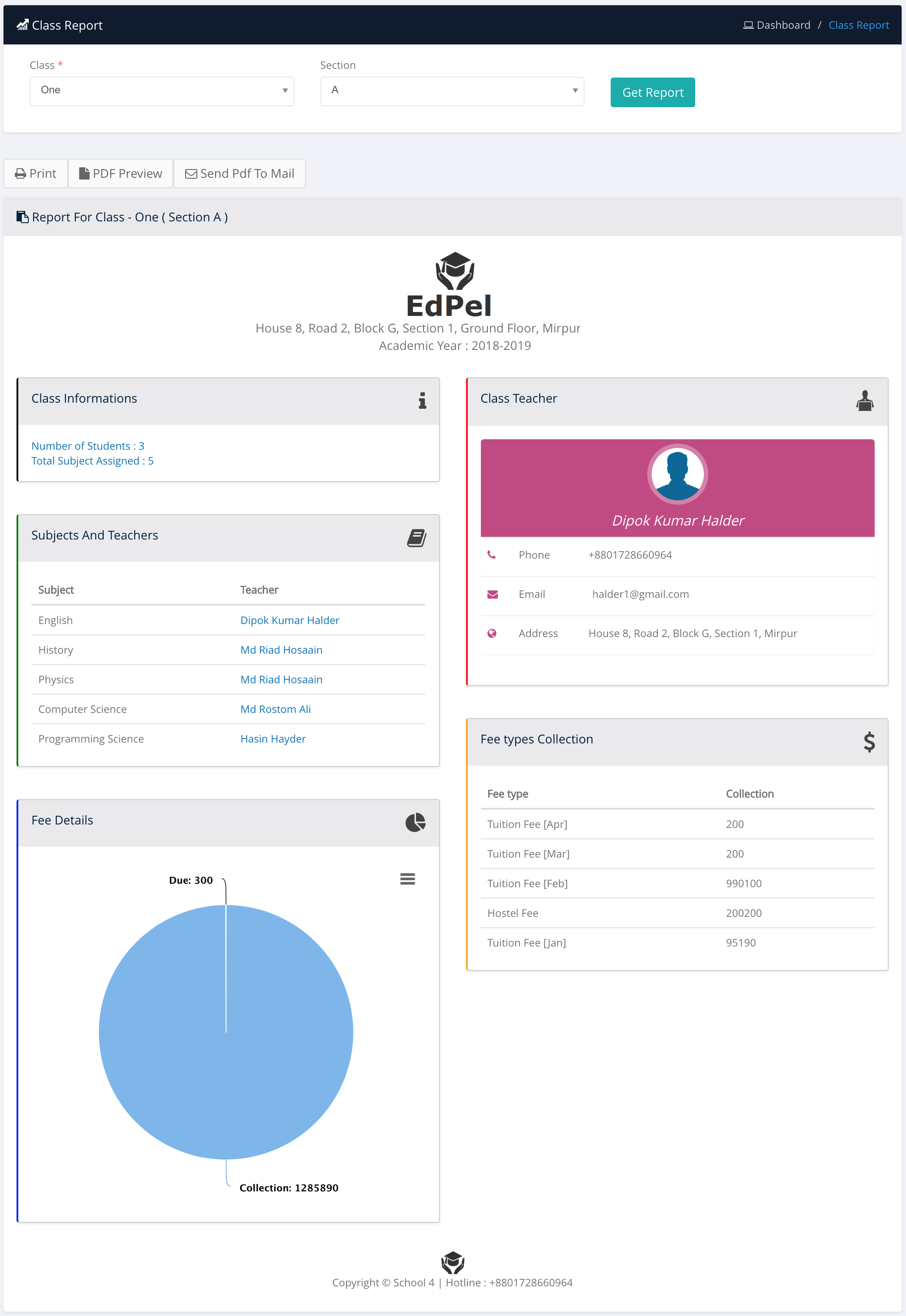Click the email envelope icon in teacher details

coord(492,594)
